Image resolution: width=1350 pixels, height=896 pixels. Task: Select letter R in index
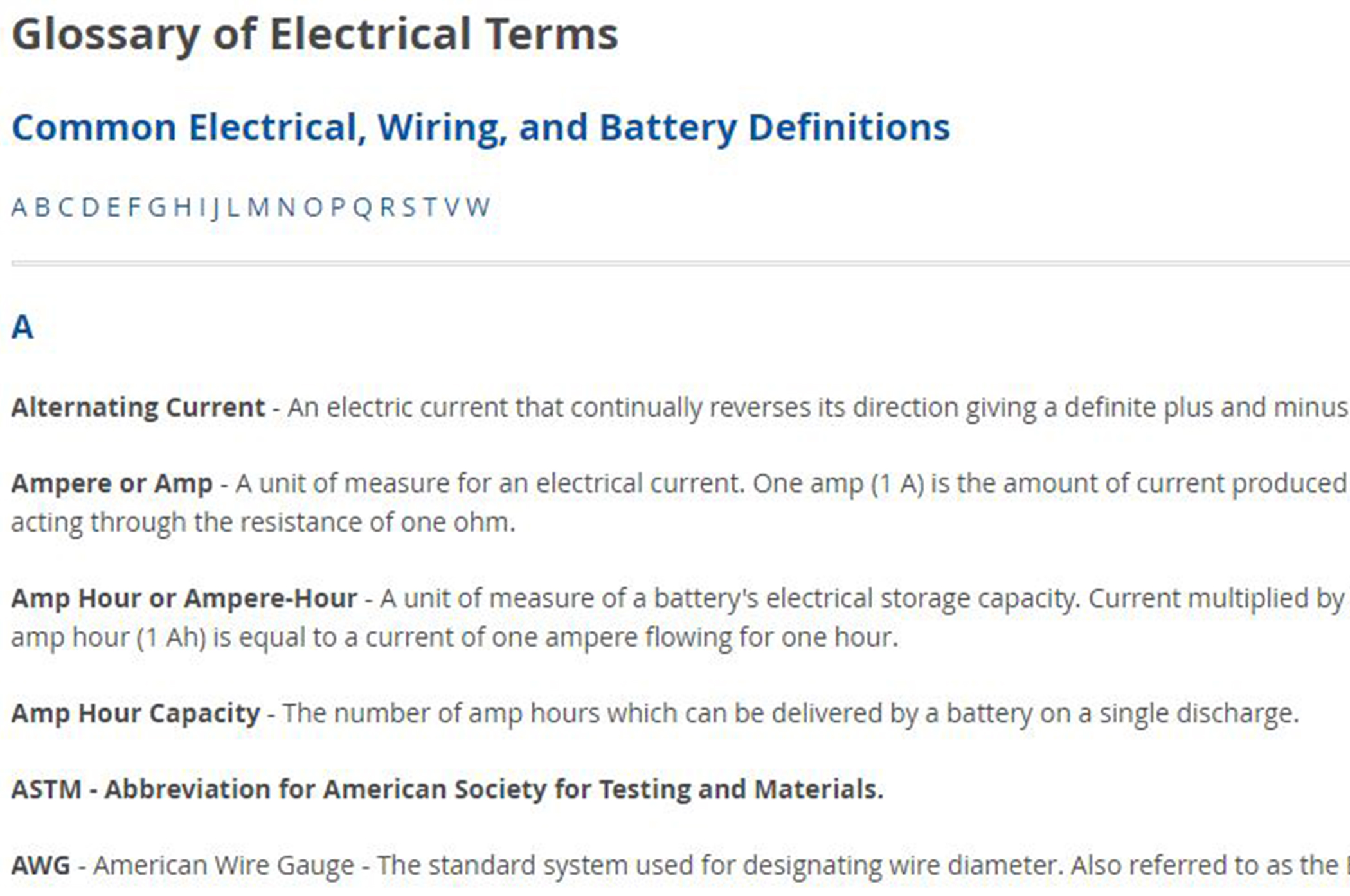click(388, 208)
